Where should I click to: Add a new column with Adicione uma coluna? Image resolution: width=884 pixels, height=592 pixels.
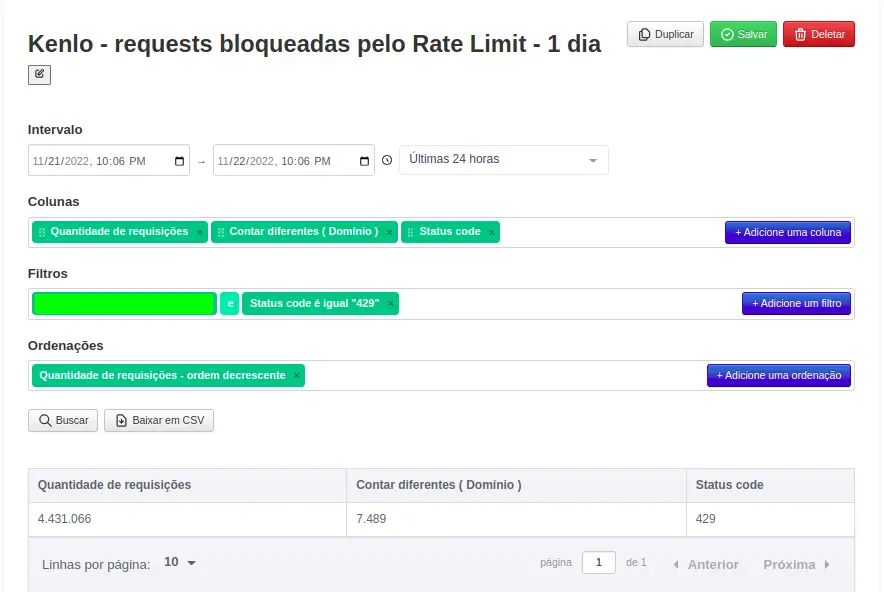(789, 231)
